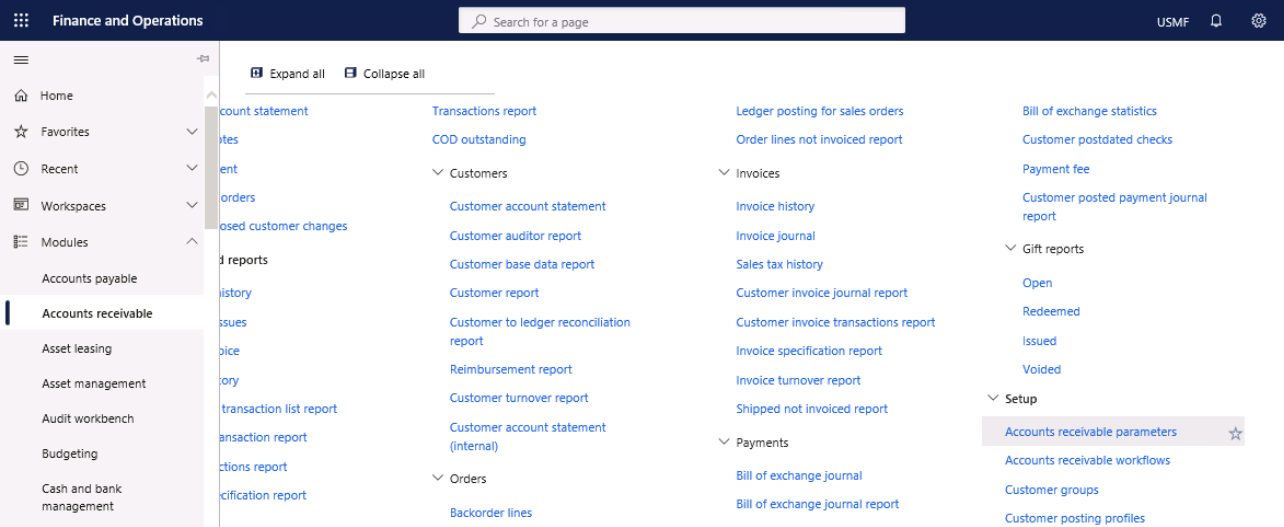Click the Favorites star icon in sidebar
The image size is (1284, 527).
tap(20, 132)
